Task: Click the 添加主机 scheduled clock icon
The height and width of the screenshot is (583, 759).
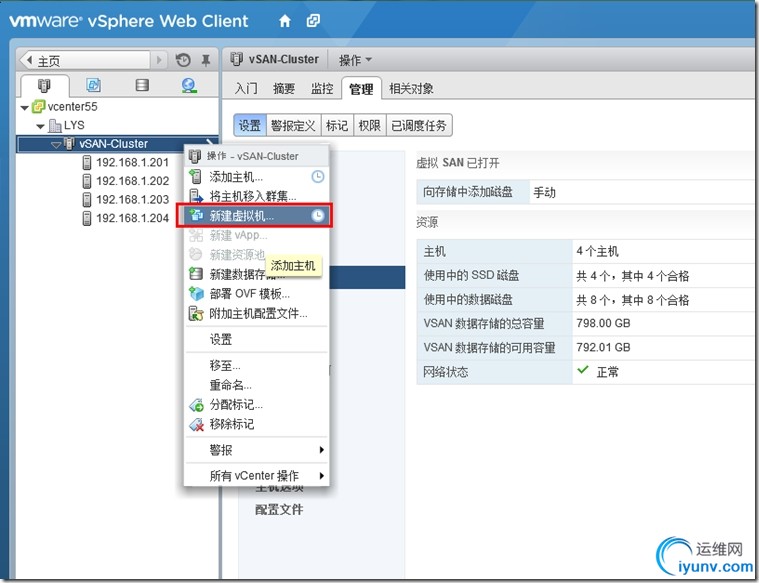Action: (x=318, y=176)
